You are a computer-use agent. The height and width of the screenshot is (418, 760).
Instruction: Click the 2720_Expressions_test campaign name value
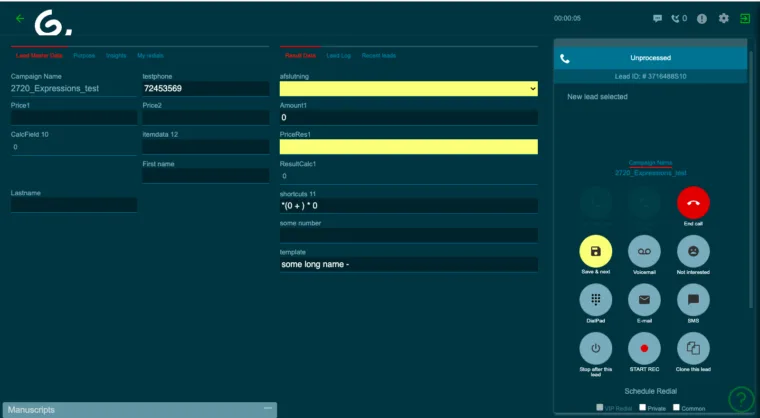click(55, 89)
